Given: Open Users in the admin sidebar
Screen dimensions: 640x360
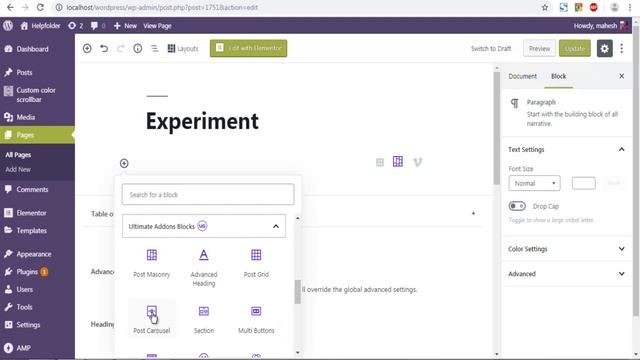Looking at the screenshot, I should pos(24,289).
